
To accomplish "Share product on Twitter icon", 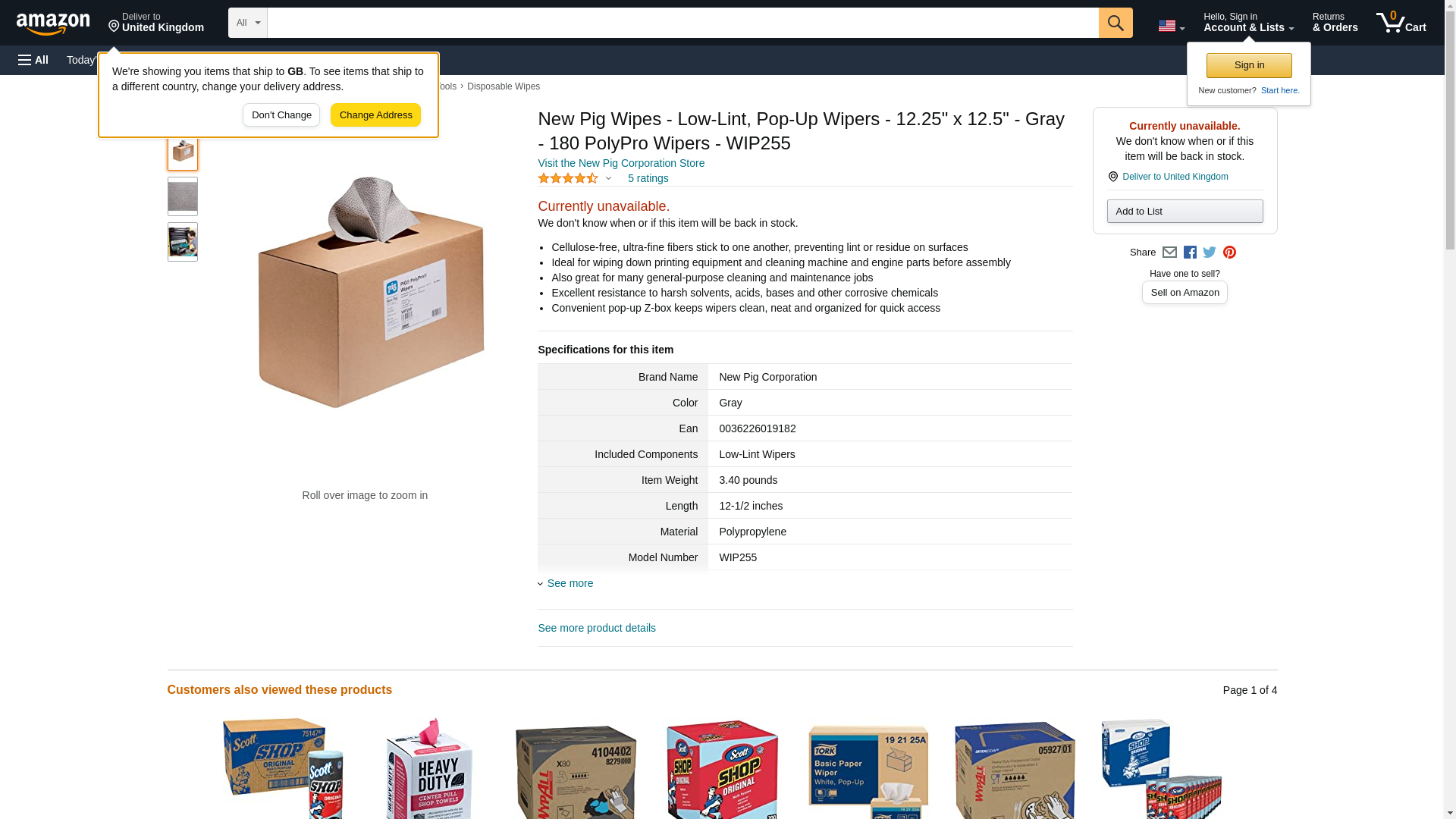I will pos(1210,253).
